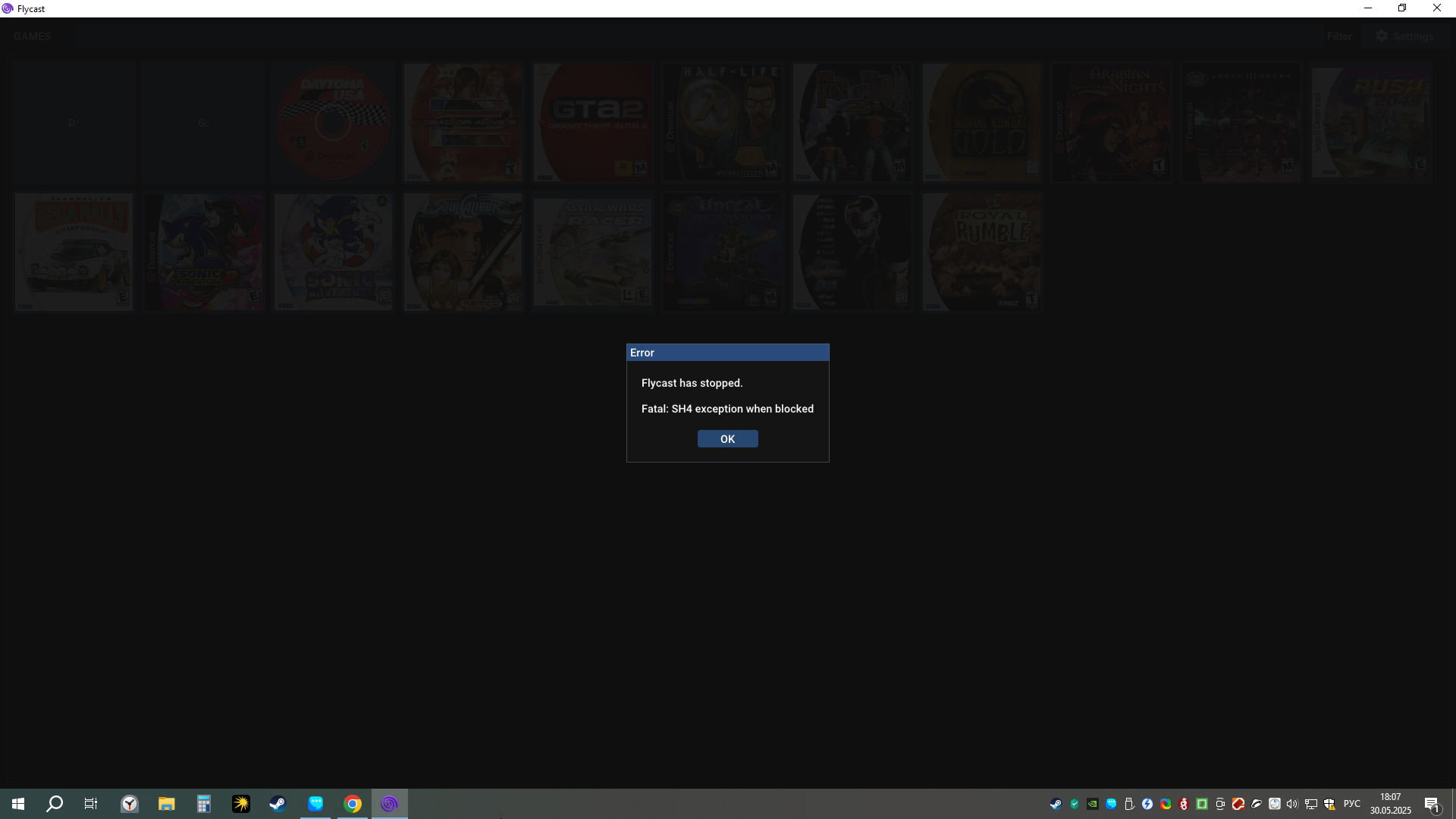The width and height of the screenshot is (1456, 819).
Task: Select the GTA2 game cover
Action: [x=592, y=122]
